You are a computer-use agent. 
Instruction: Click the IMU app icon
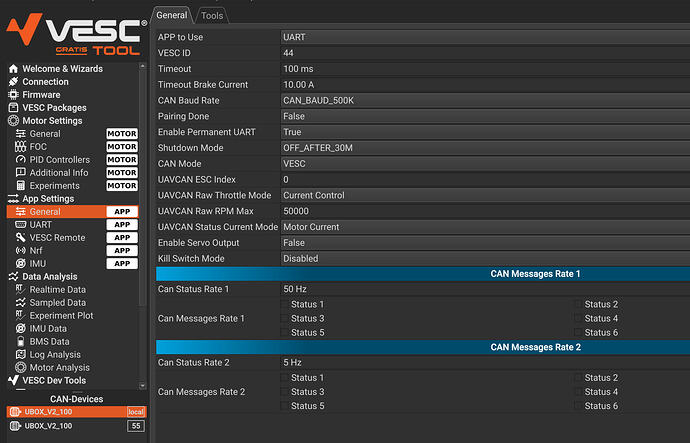(x=21, y=264)
